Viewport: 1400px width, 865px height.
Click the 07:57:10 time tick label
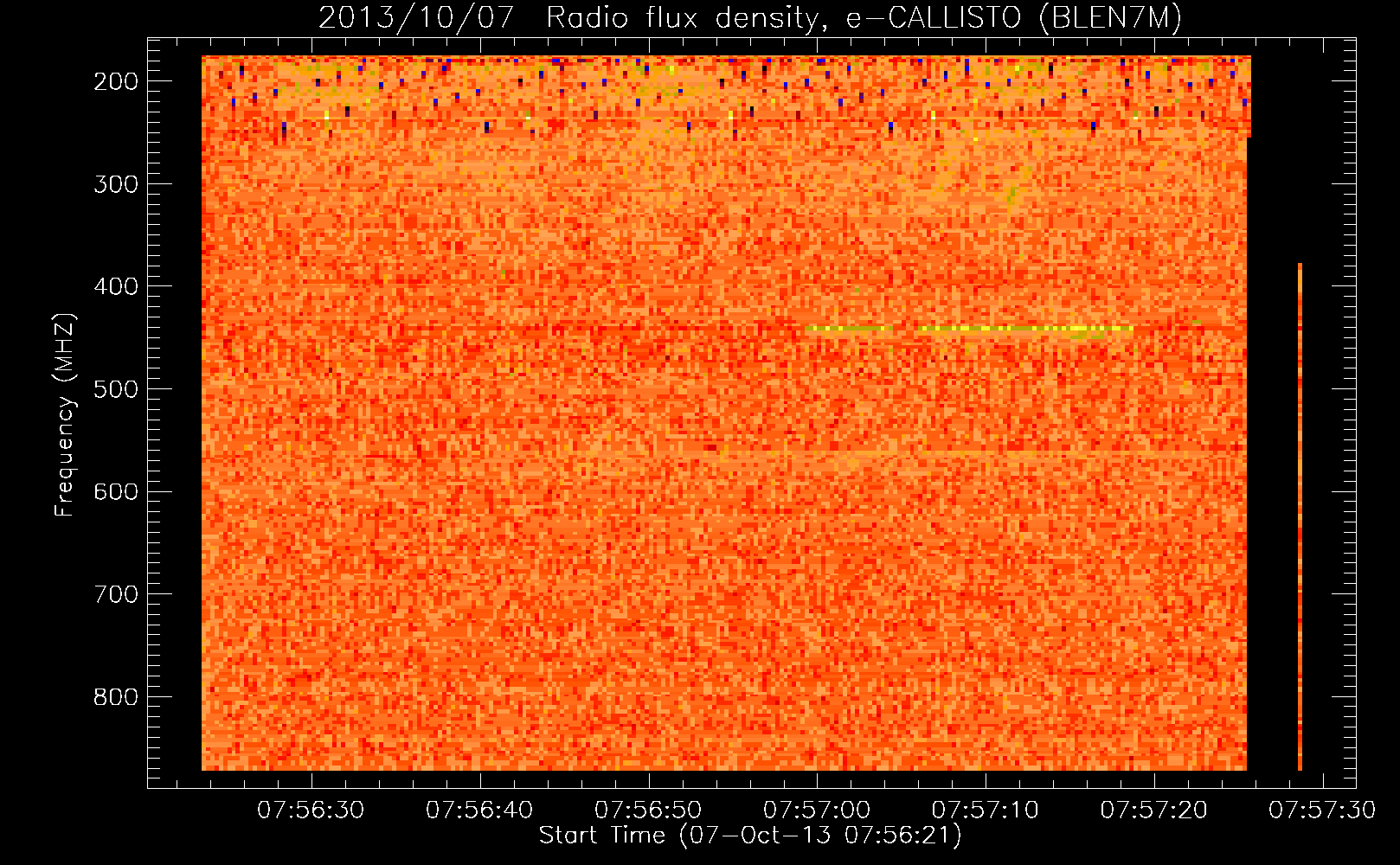[985, 811]
